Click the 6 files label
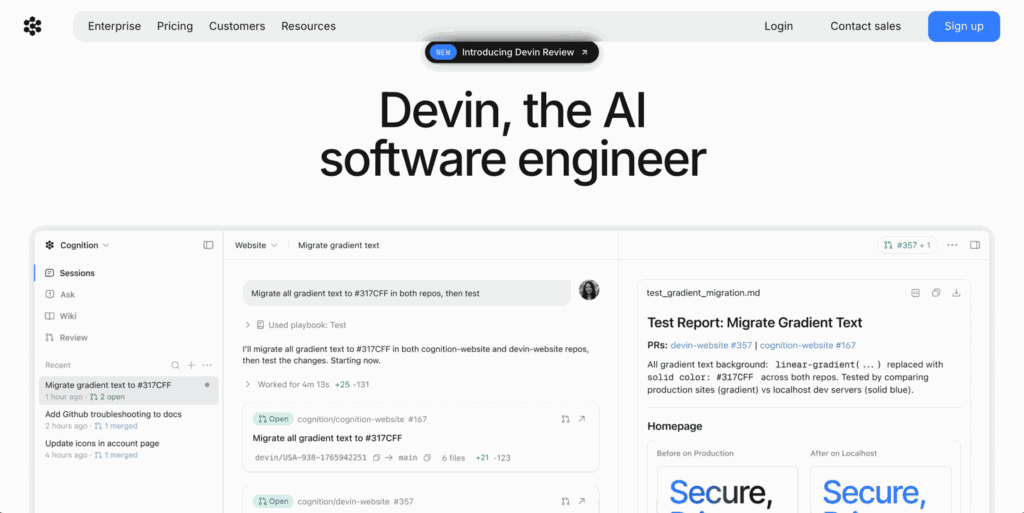This screenshot has height=513, width=1024. click(453, 458)
